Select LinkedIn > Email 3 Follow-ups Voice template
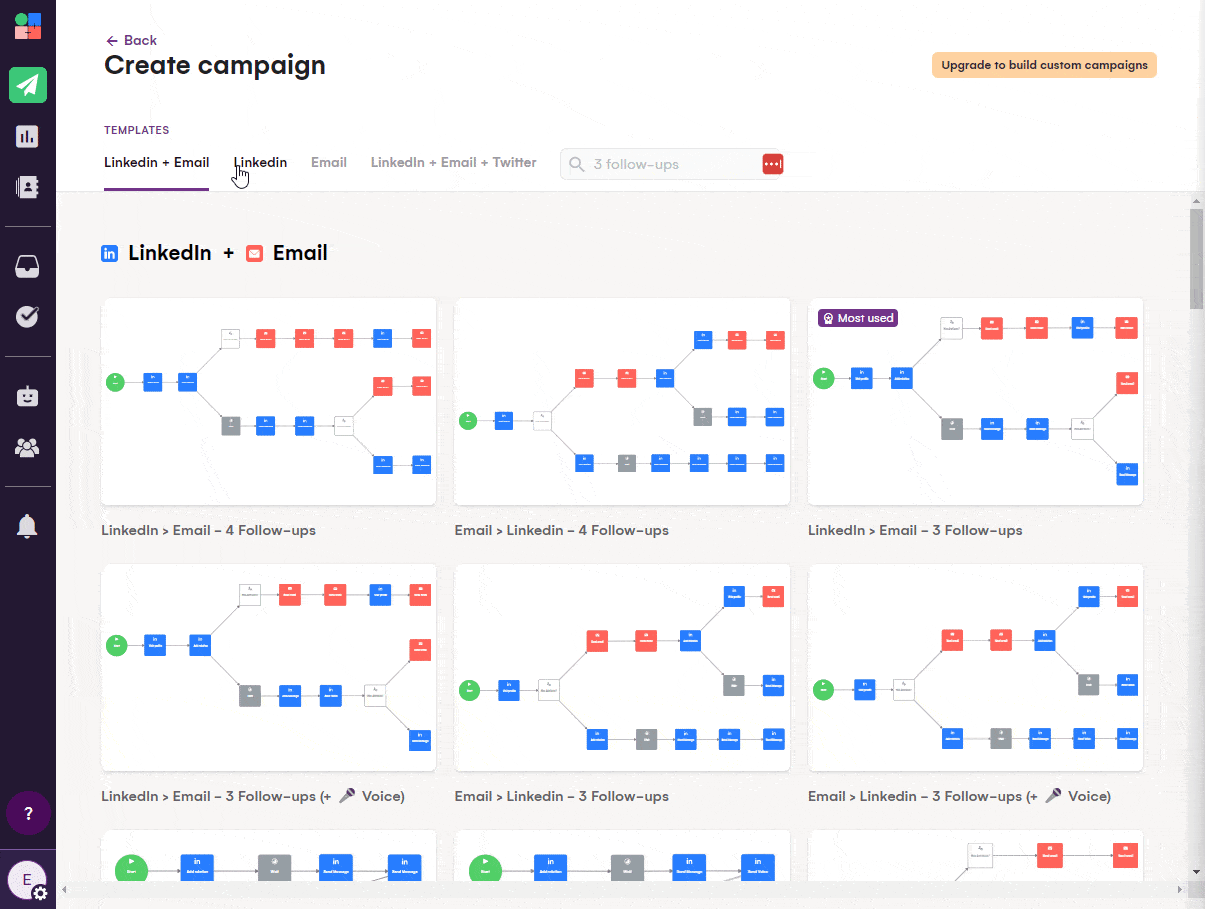Image resolution: width=1205 pixels, height=909 pixels. click(268, 667)
